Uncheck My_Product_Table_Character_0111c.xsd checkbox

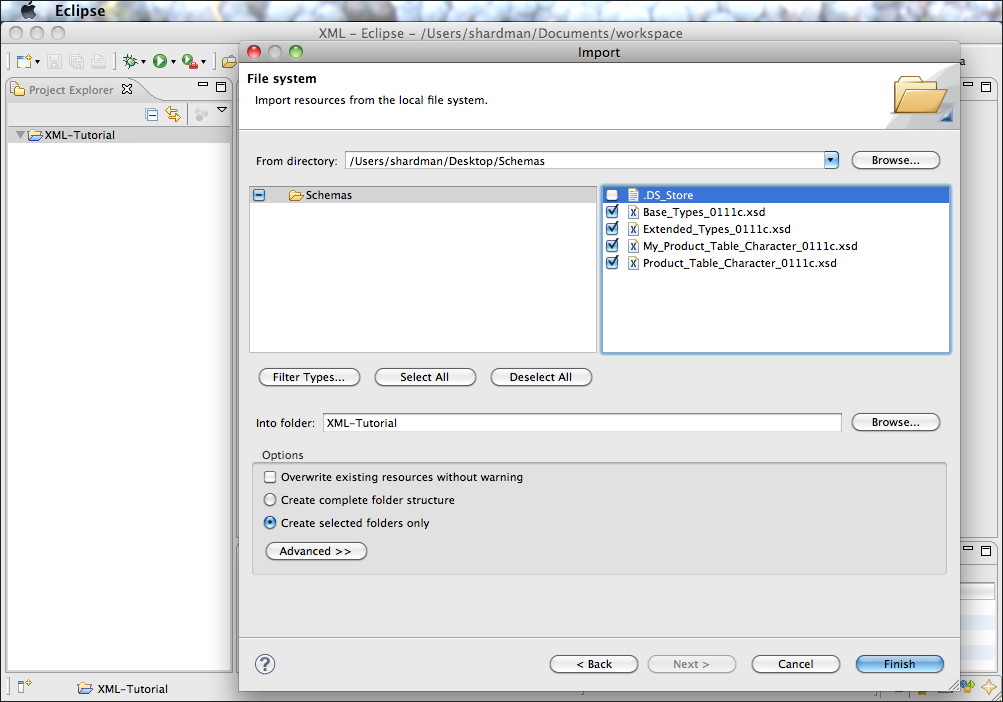coord(612,246)
